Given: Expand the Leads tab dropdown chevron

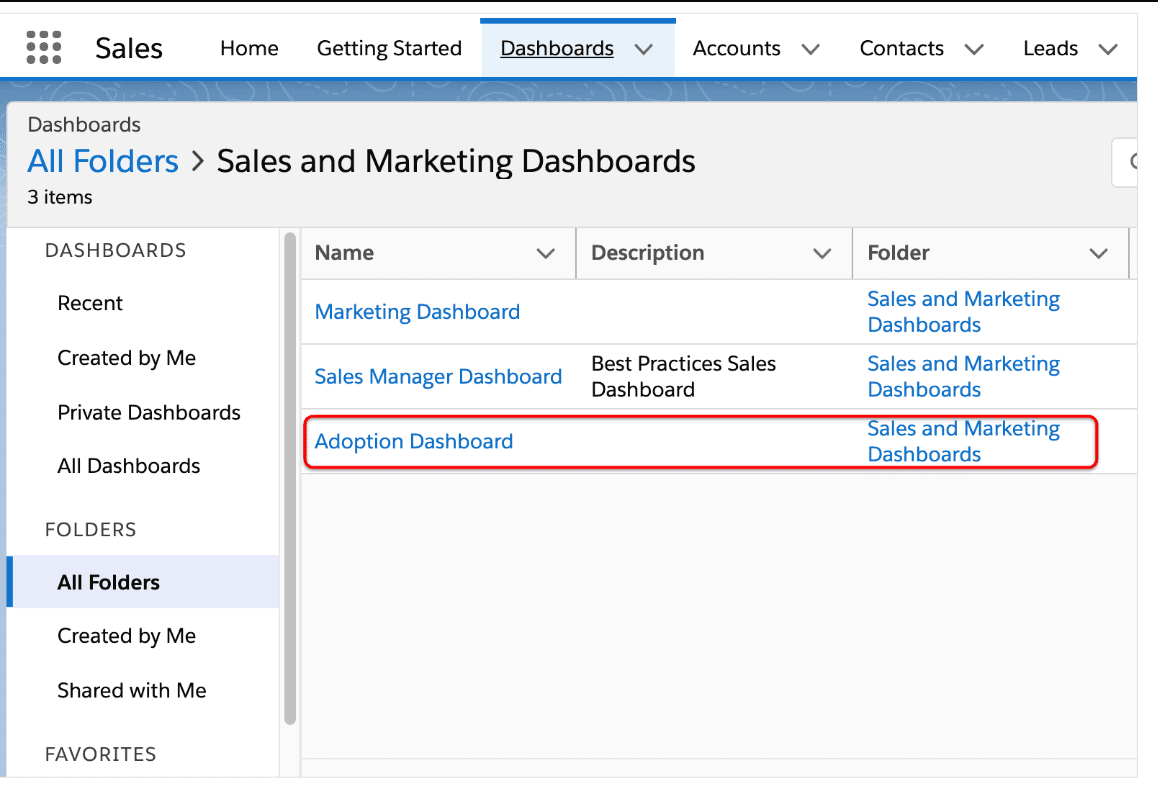Looking at the screenshot, I should click(x=1107, y=49).
